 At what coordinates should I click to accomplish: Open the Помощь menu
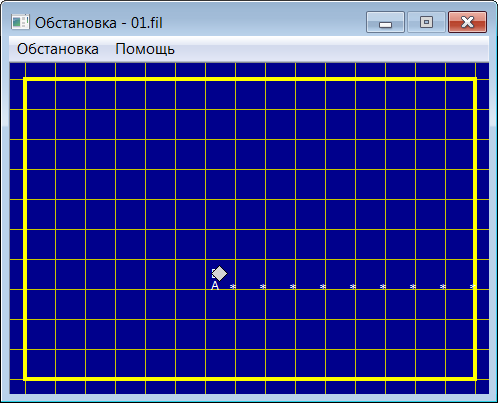click(x=145, y=49)
